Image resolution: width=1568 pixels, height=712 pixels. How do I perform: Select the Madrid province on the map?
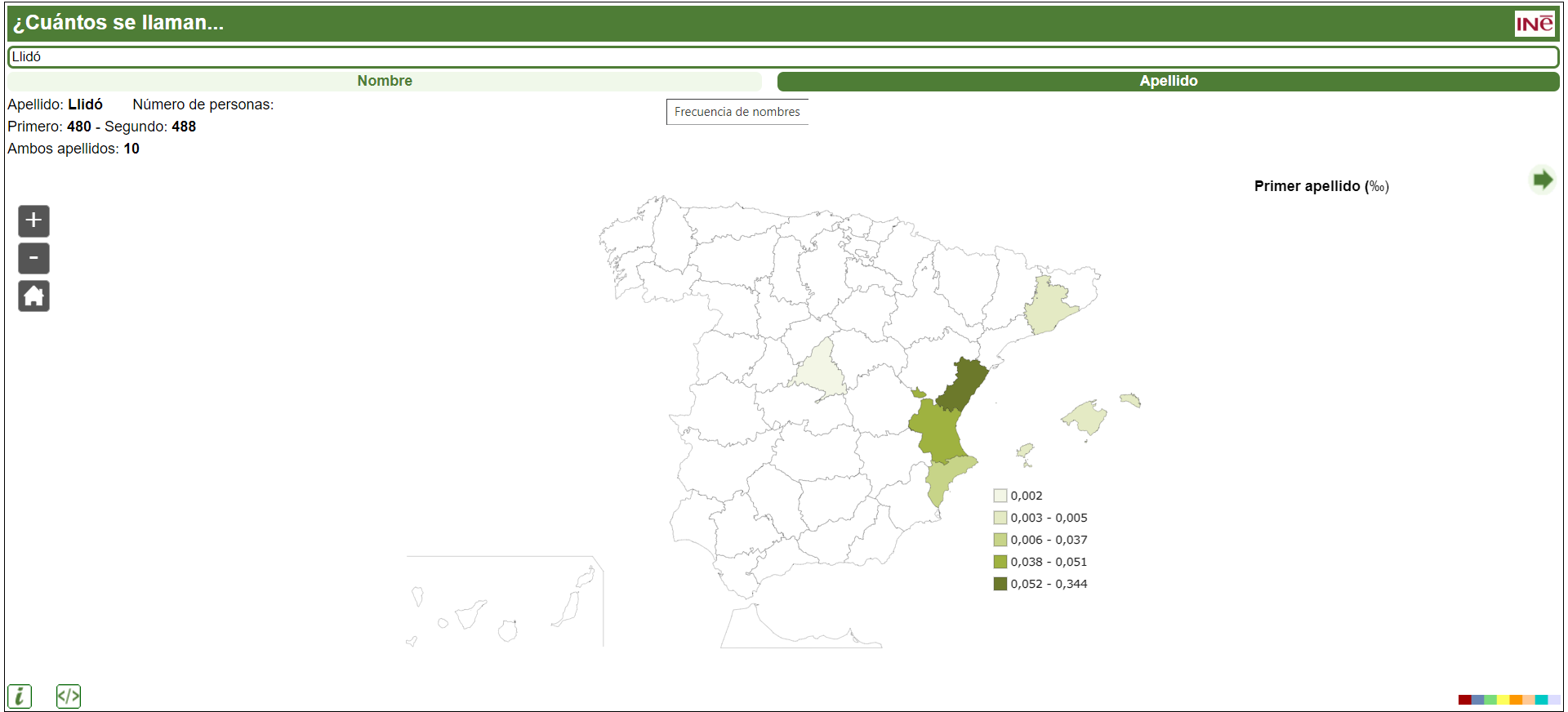click(821, 373)
